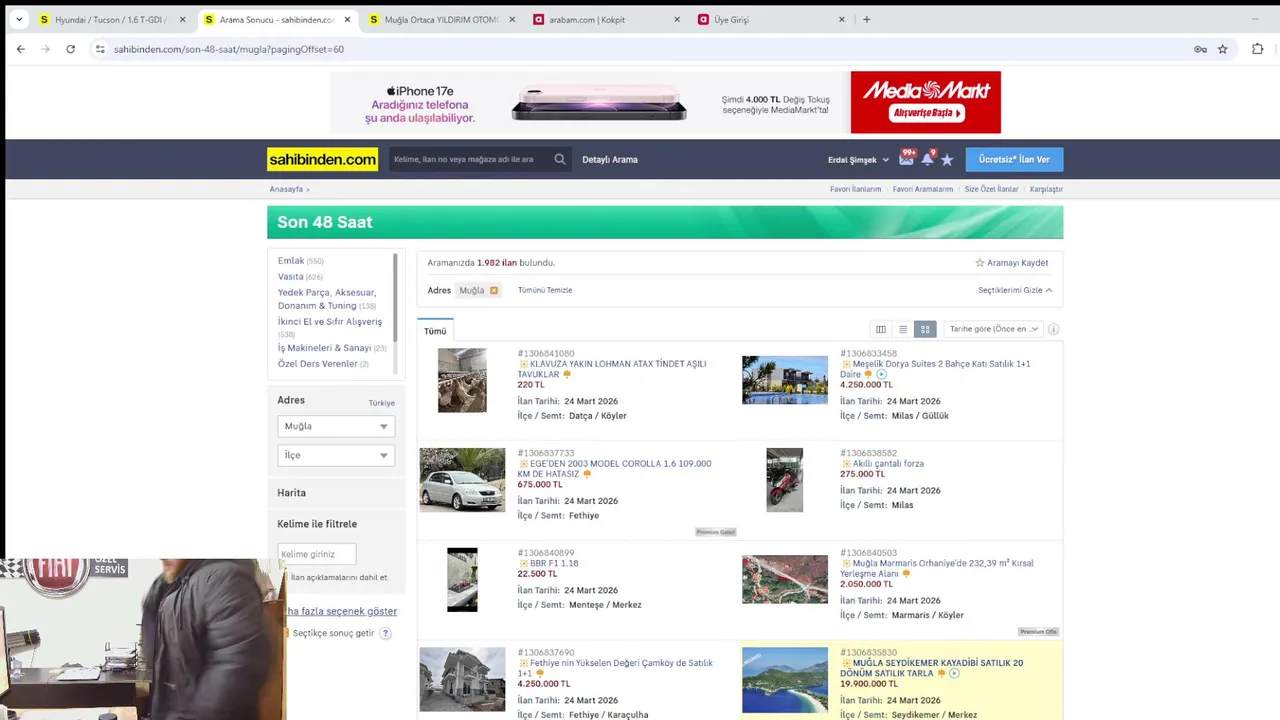Image resolution: width=1280 pixels, height=720 pixels.
Task: Click the Ücretsiz İlan Ver button
Action: click(1014, 160)
